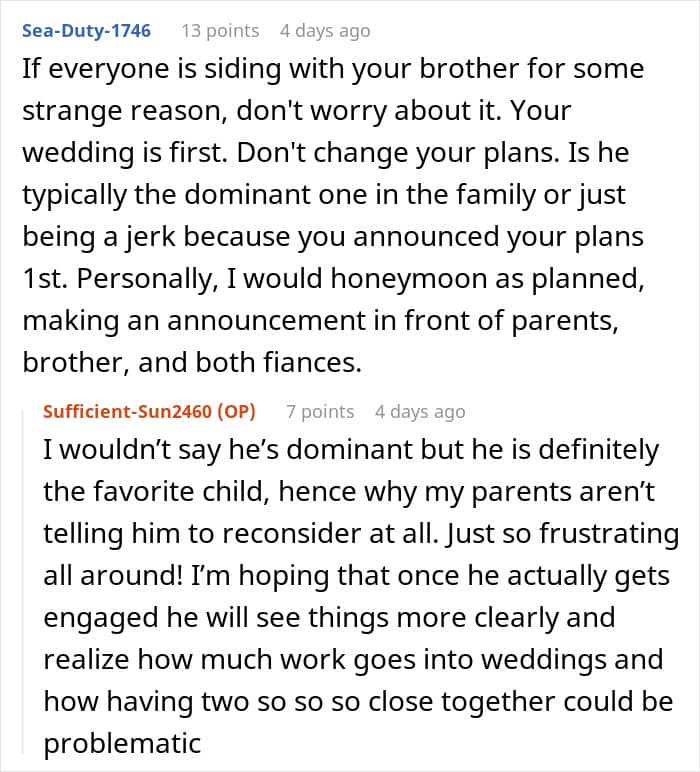
Task: Click the 13 points score label
Action: click(x=220, y=31)
